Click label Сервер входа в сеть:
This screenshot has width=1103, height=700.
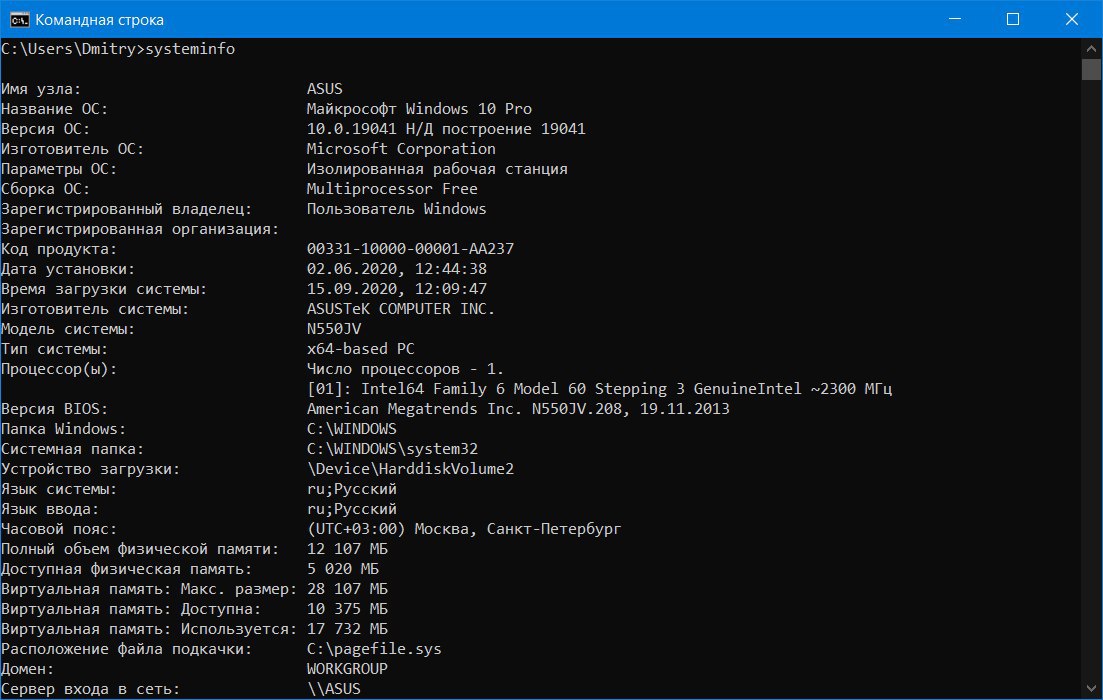click(90, 689)
